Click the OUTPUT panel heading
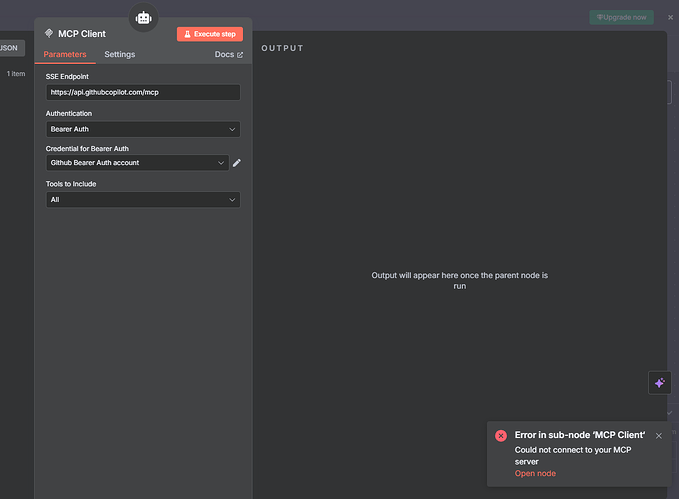 pos(282,48)
